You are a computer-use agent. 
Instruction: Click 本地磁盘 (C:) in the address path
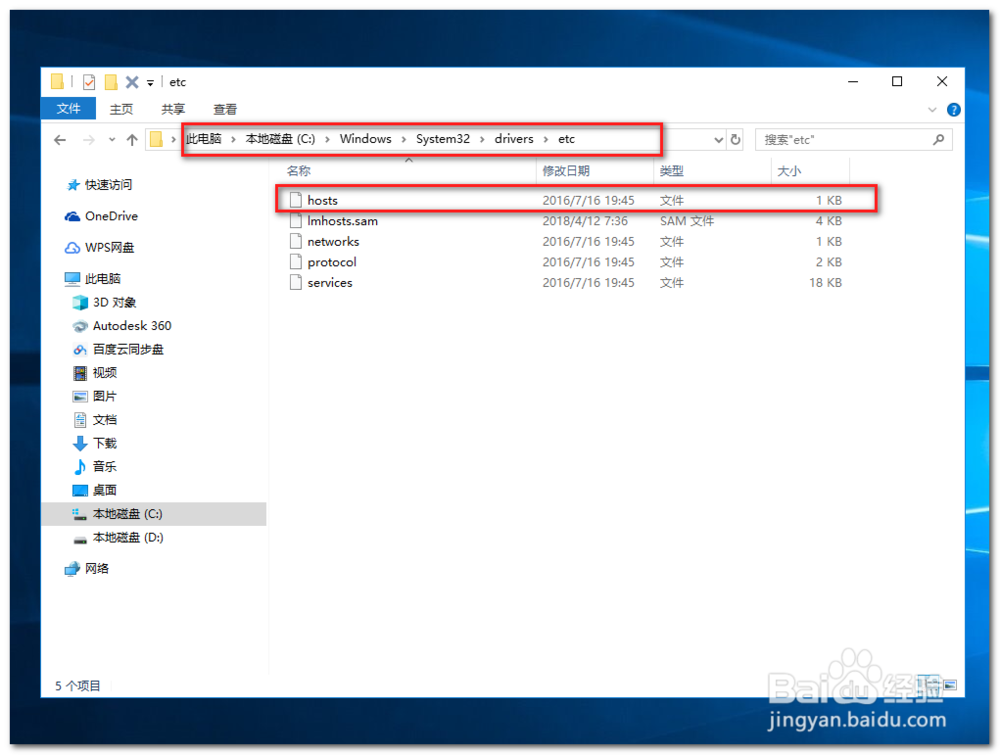point(281,139)
